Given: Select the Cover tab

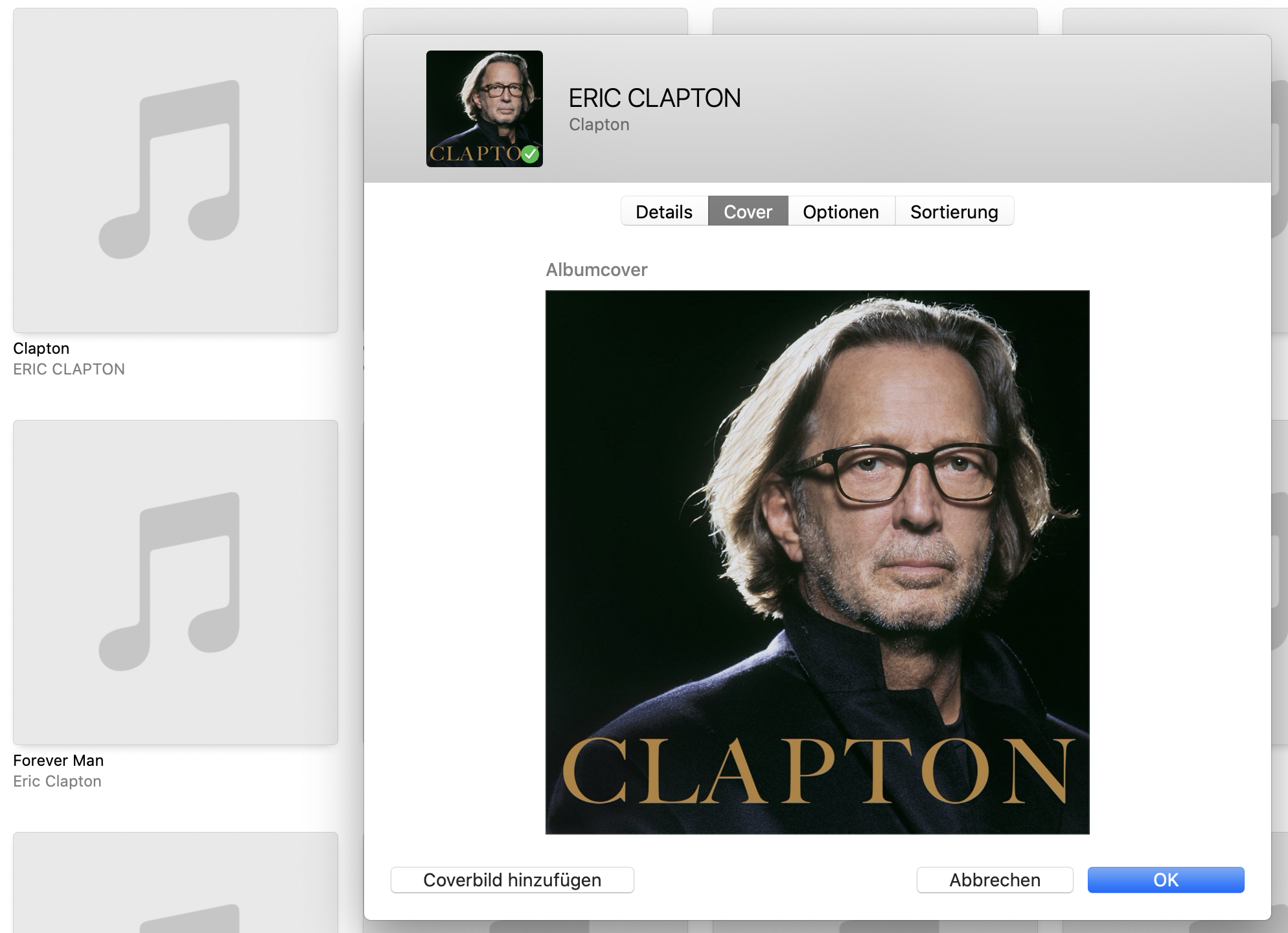Looking at the screenshot, I should coord(748,211).
